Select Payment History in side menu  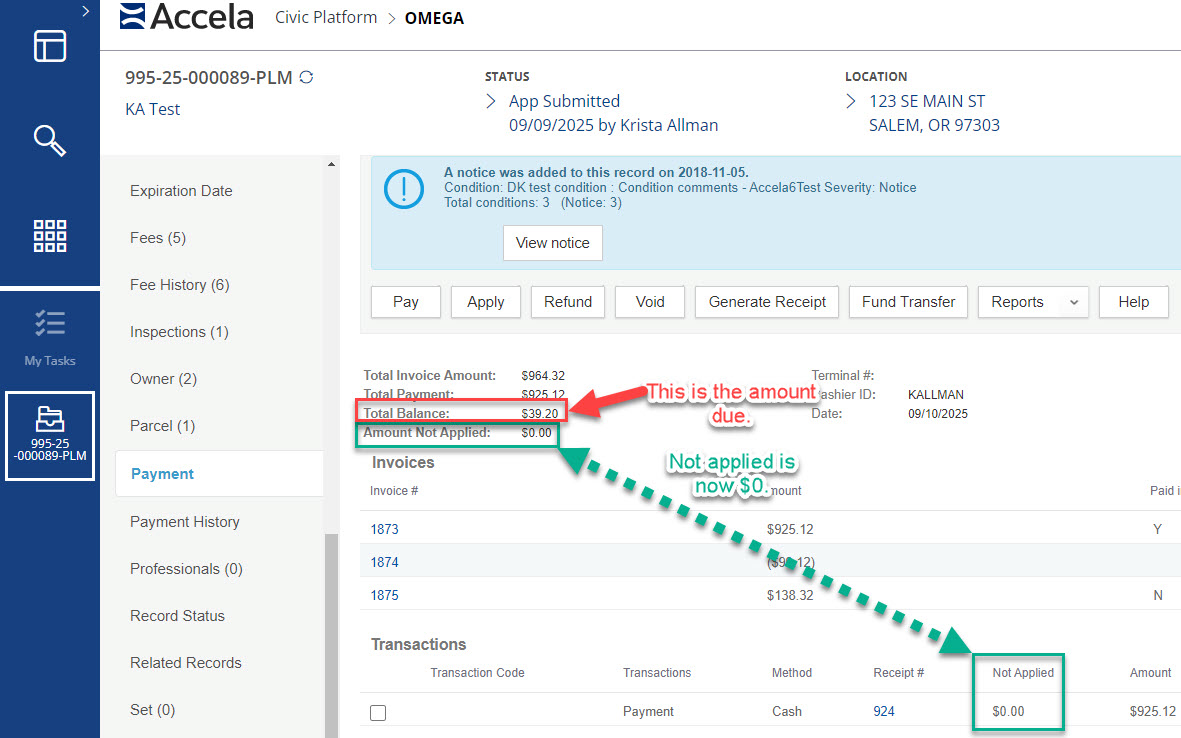pos(185,521)
